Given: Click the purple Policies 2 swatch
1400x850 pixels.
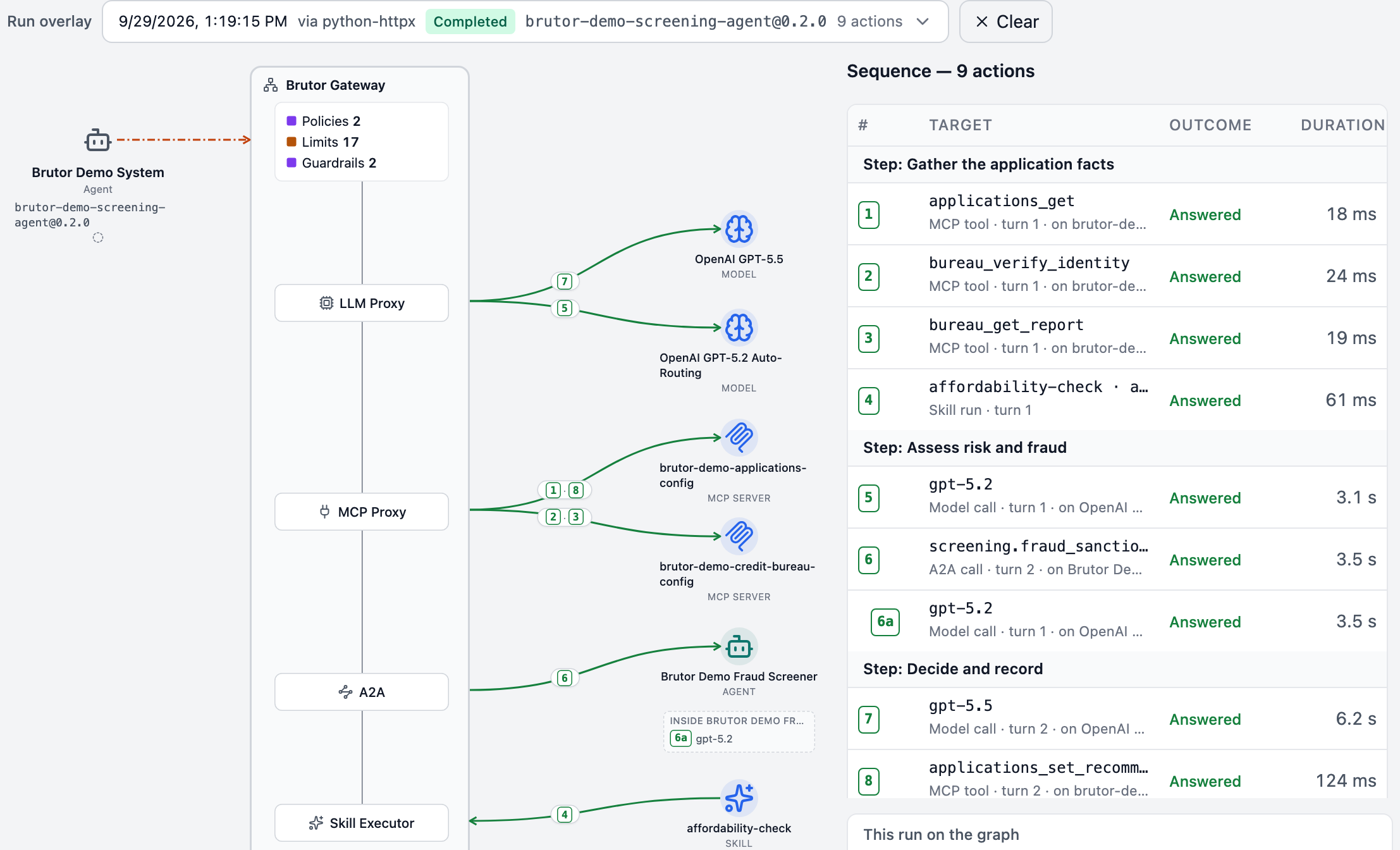Looking at the screenshot, I should click(292, 121).
